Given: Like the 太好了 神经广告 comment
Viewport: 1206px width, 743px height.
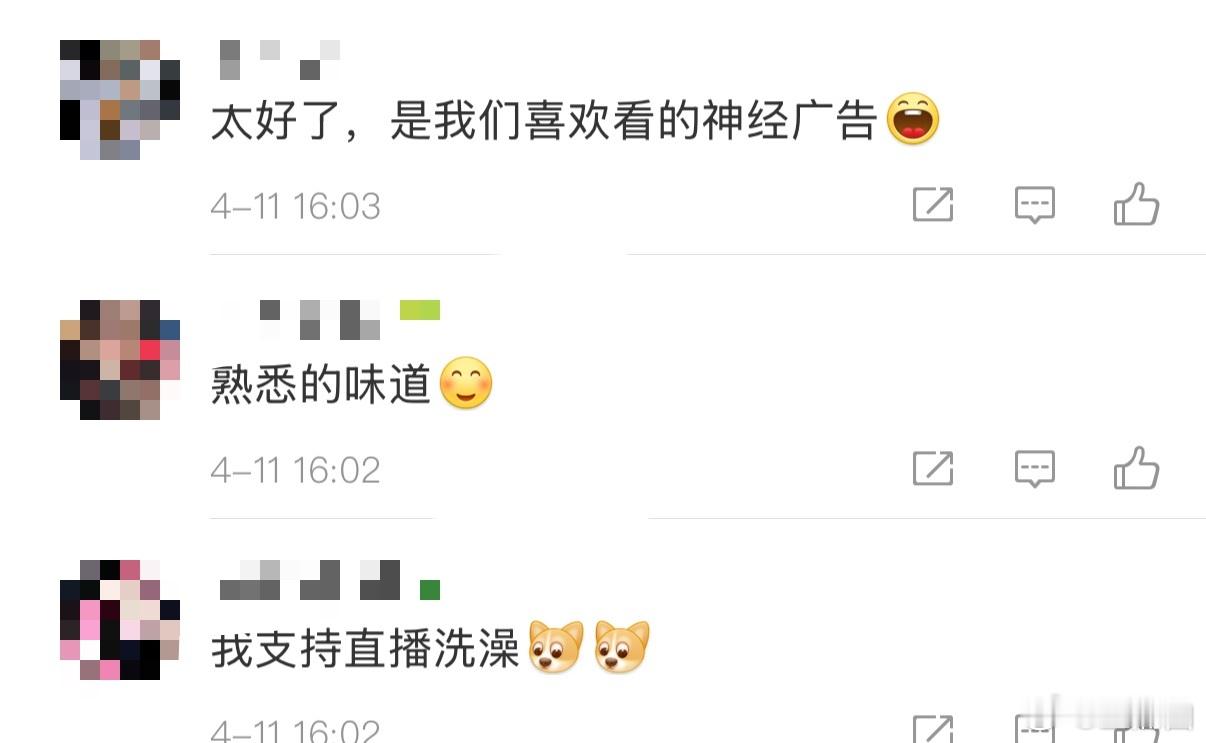Looking at the screenshot, I should (x=1137, y=204).
